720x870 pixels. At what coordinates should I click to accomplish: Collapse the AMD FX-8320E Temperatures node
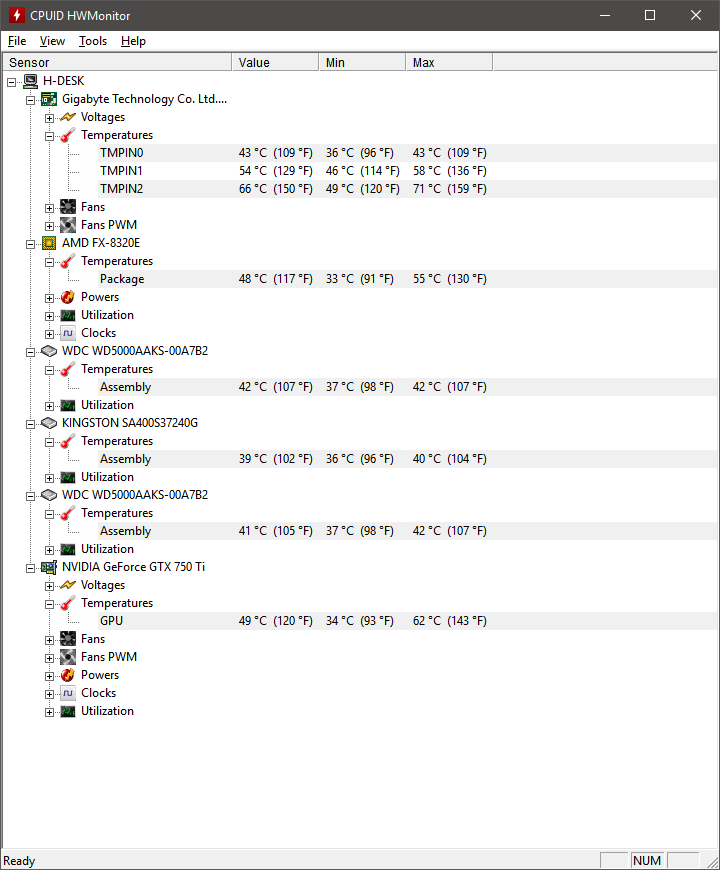click(x=49, y=262)
